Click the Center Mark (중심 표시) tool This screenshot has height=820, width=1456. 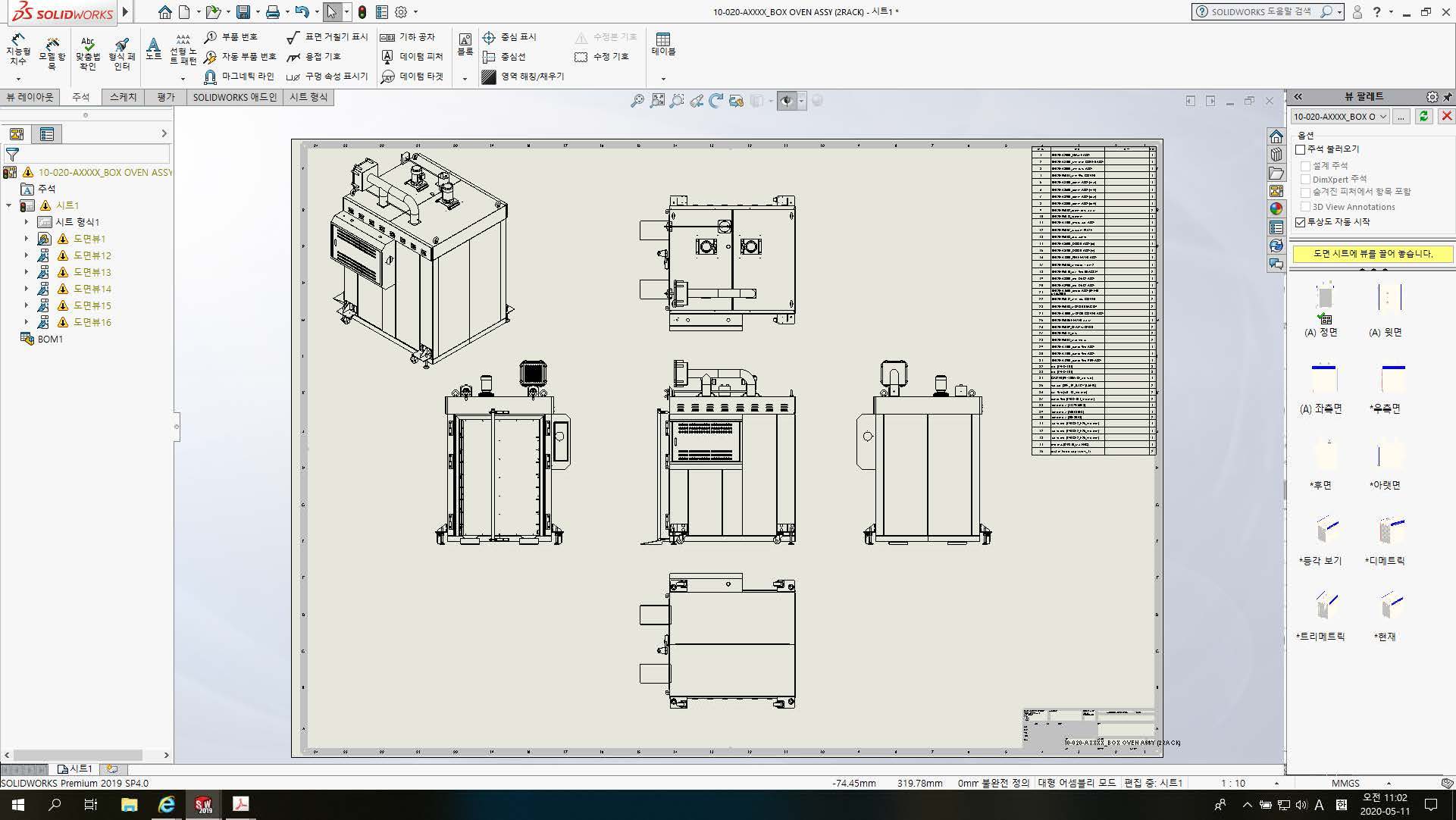click(x=509, y=36)
